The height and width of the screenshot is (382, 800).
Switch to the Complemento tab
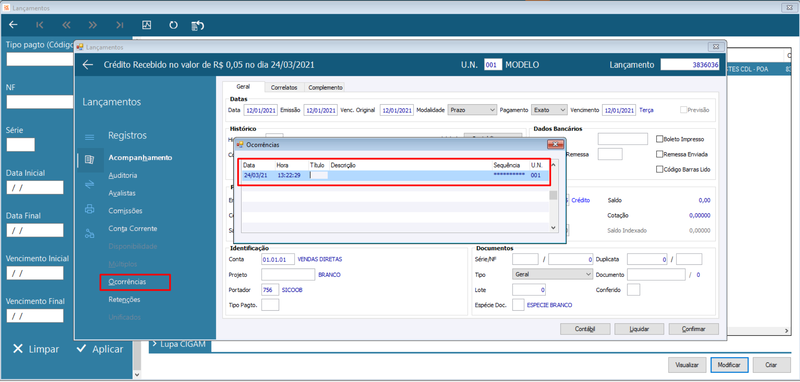point(325,87)
